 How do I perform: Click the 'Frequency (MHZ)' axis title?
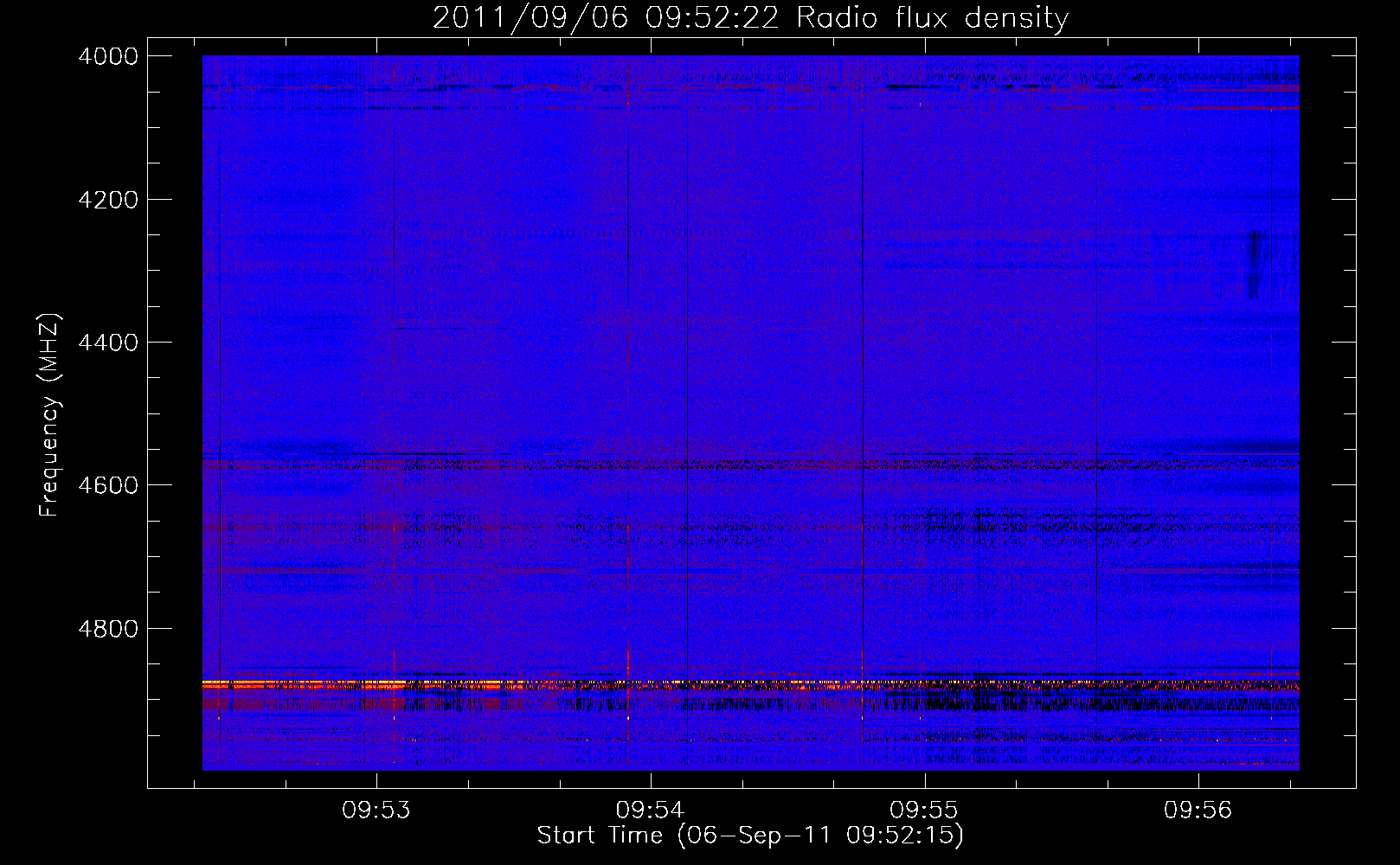point(49,415)
